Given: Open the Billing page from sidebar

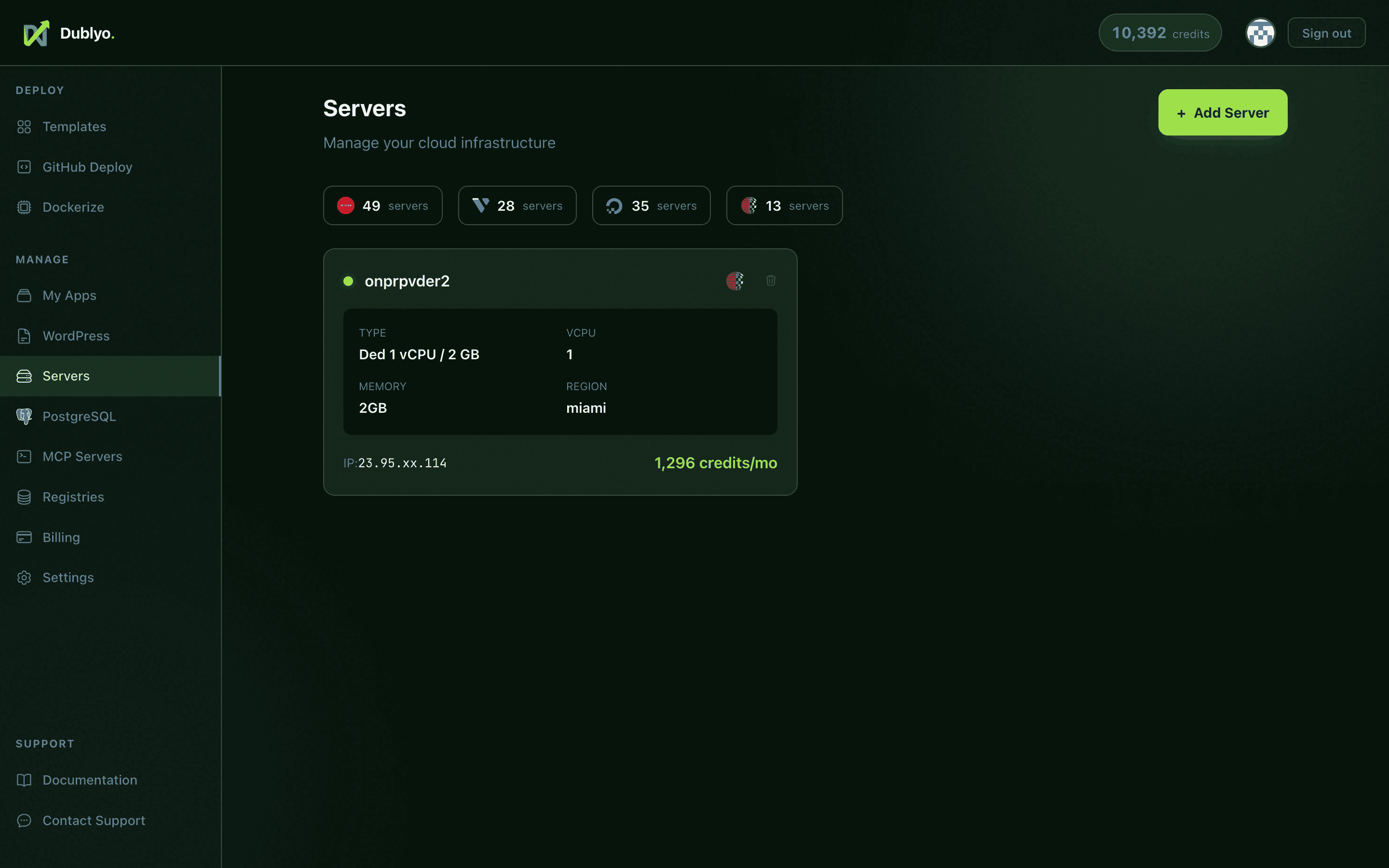Looking at the screenshot, I should coord(61,537).
